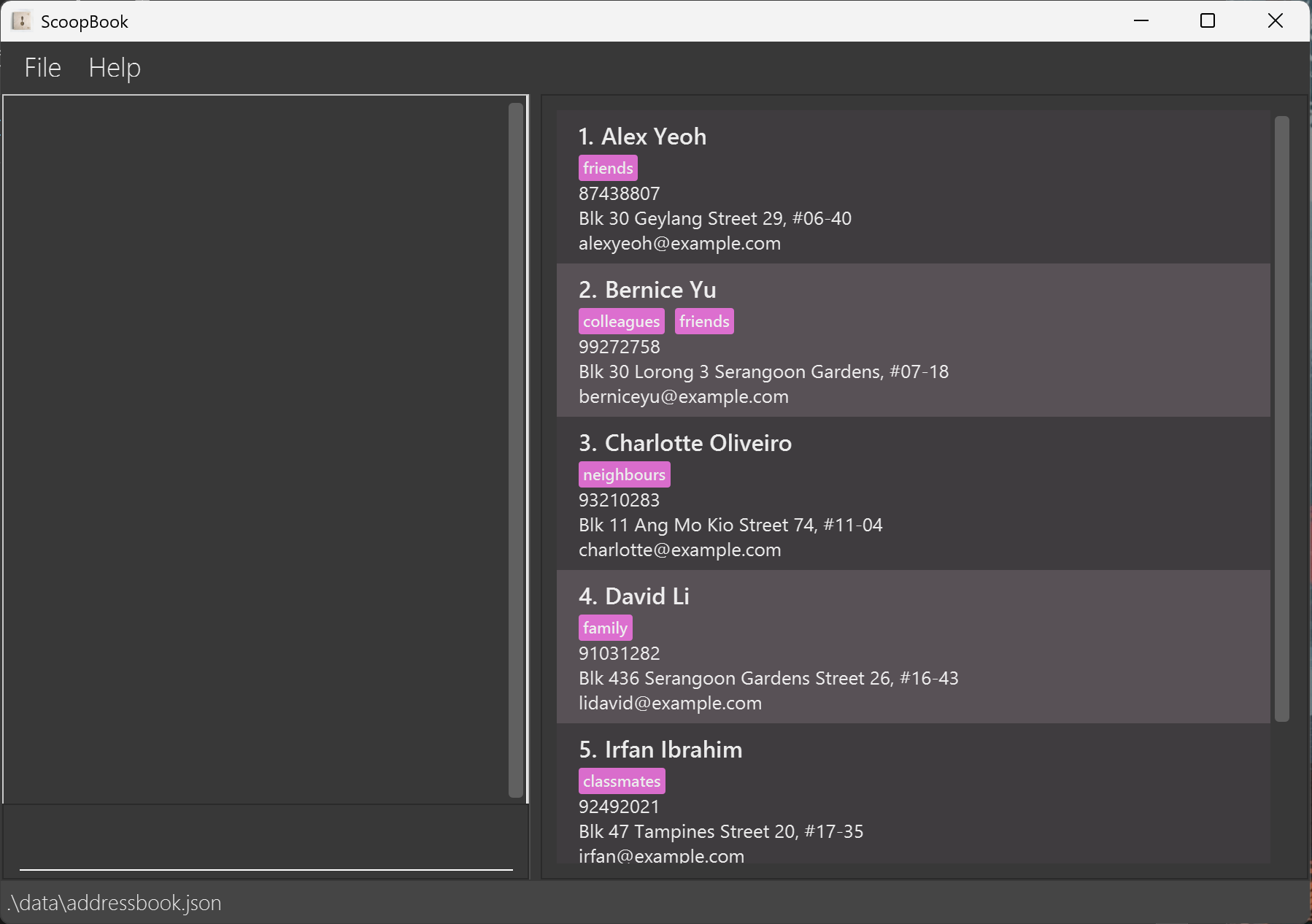Viewport: 1312px width, 924px height.
Task: Click phone number 87438807
Action: pos(619,193)
